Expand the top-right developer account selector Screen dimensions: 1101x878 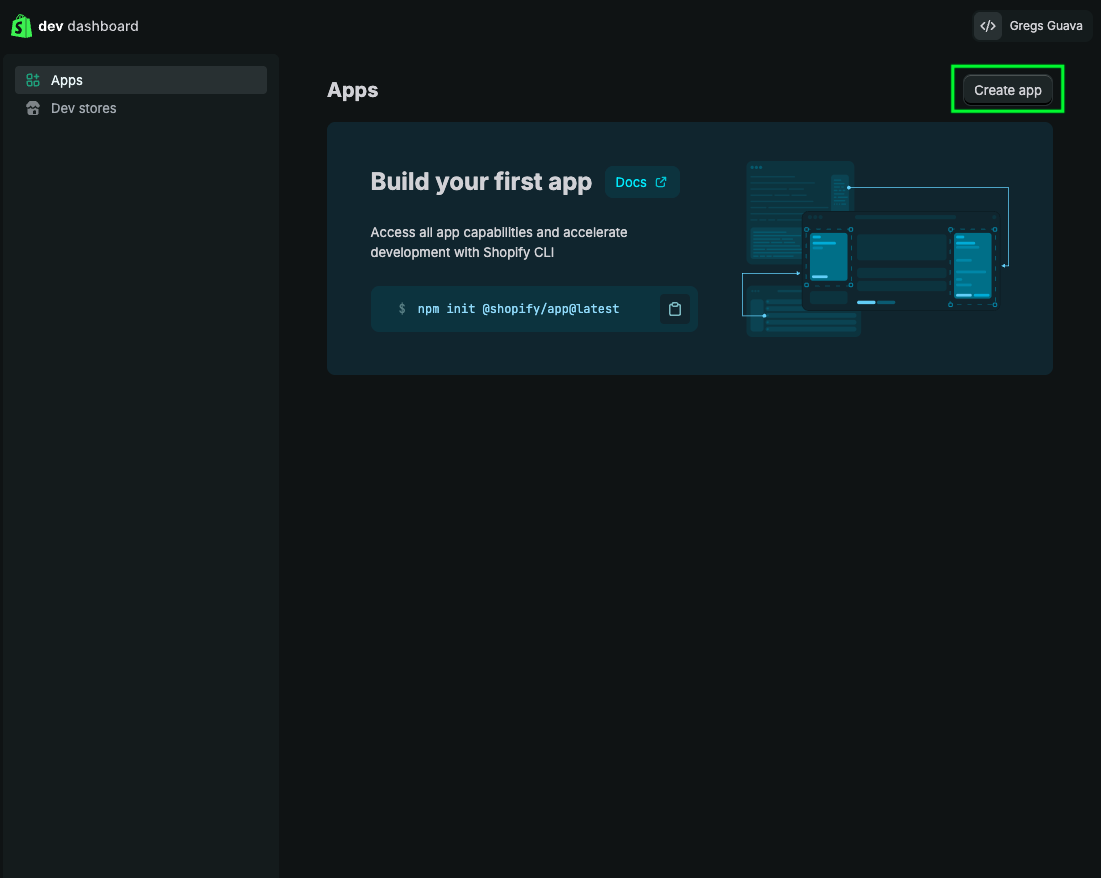point(1031,25)
